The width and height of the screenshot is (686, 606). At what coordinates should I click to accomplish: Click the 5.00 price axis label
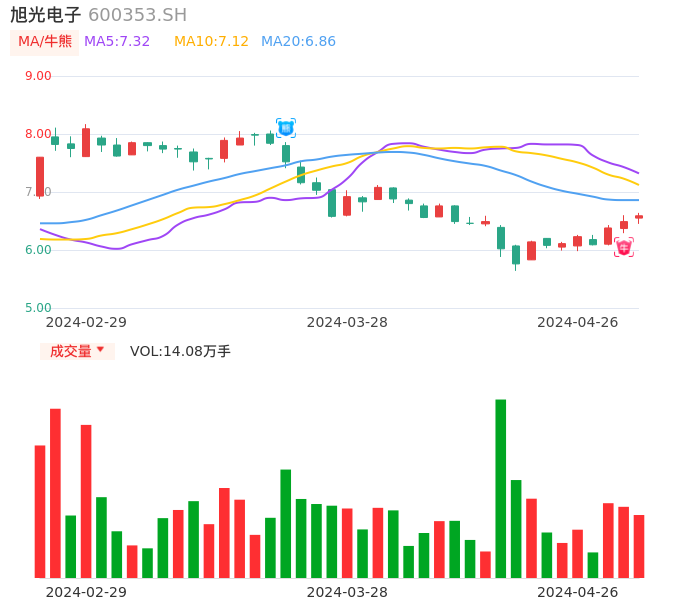[38, 308]
